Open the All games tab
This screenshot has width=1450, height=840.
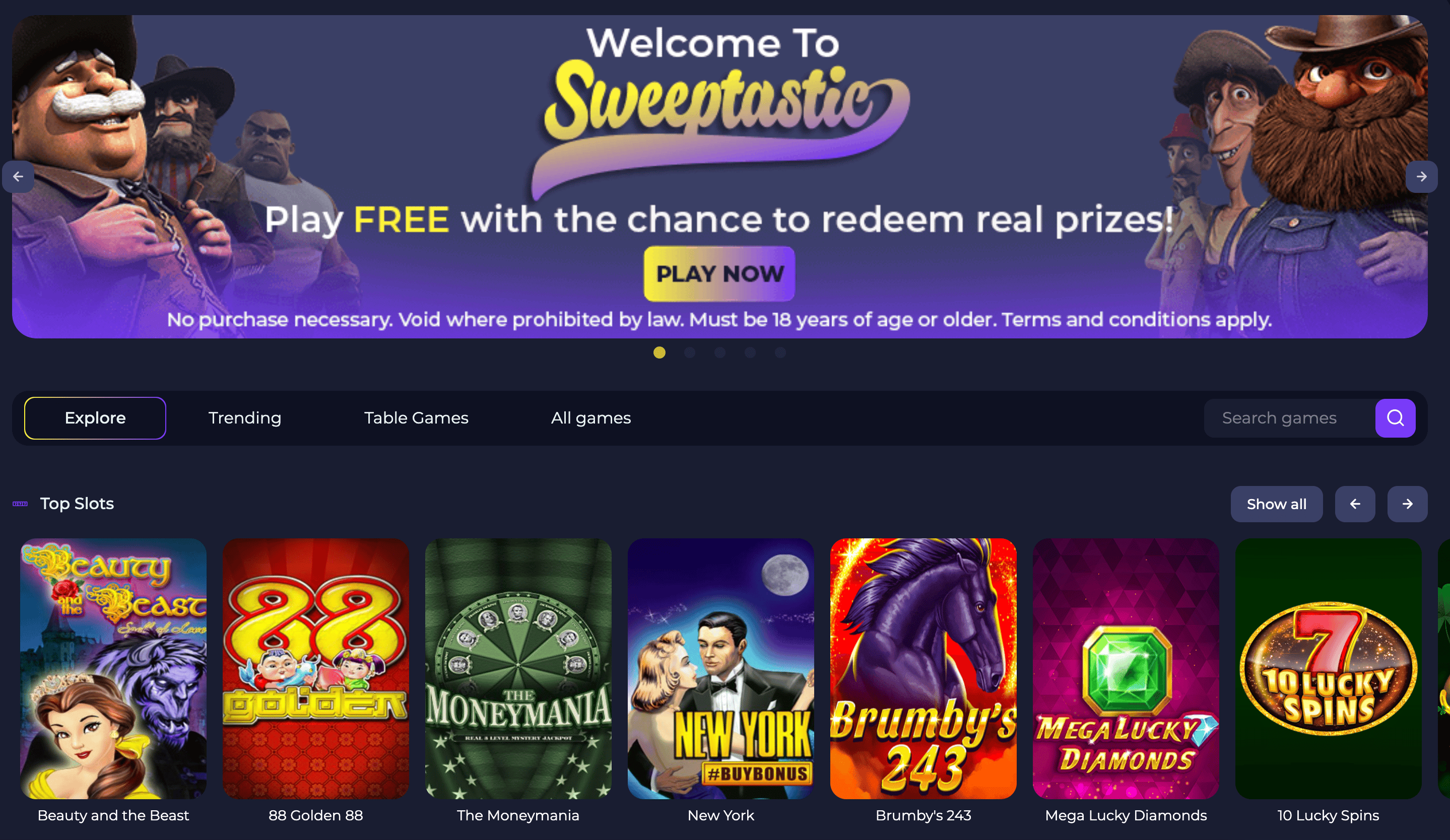[x=591, y=418]
